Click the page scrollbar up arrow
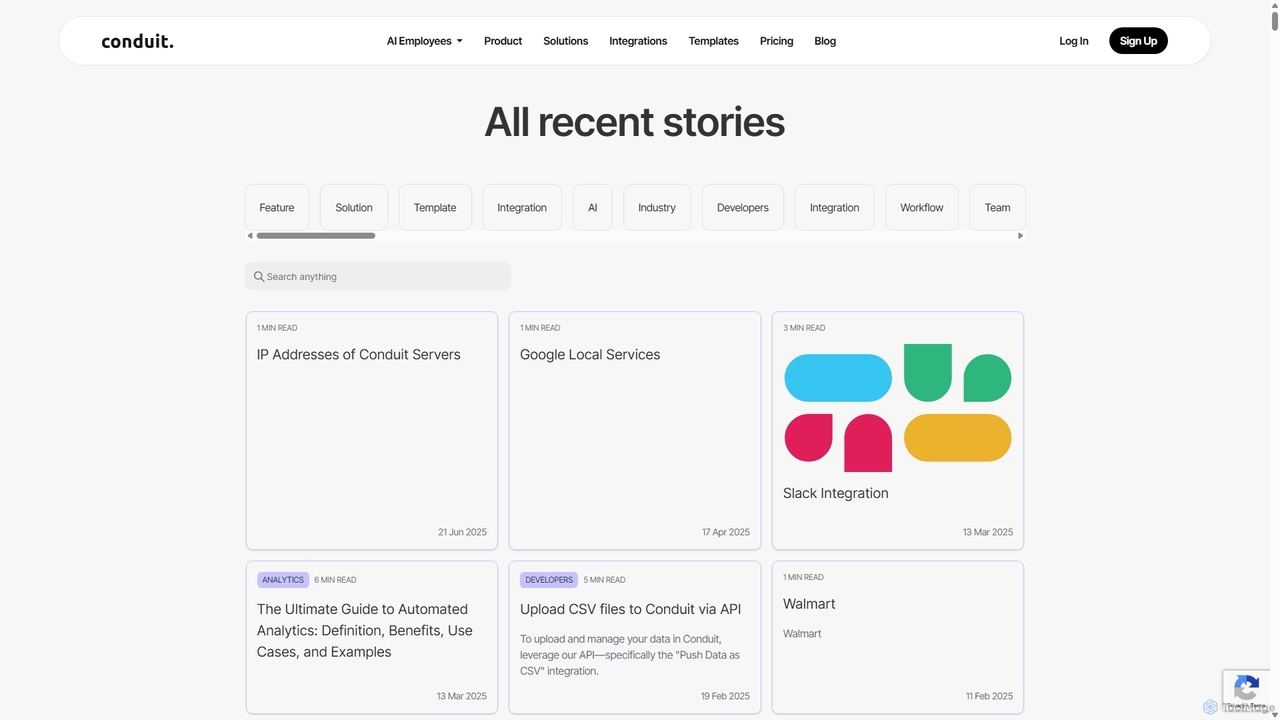1280x720 pixels. coord(1273,6)
